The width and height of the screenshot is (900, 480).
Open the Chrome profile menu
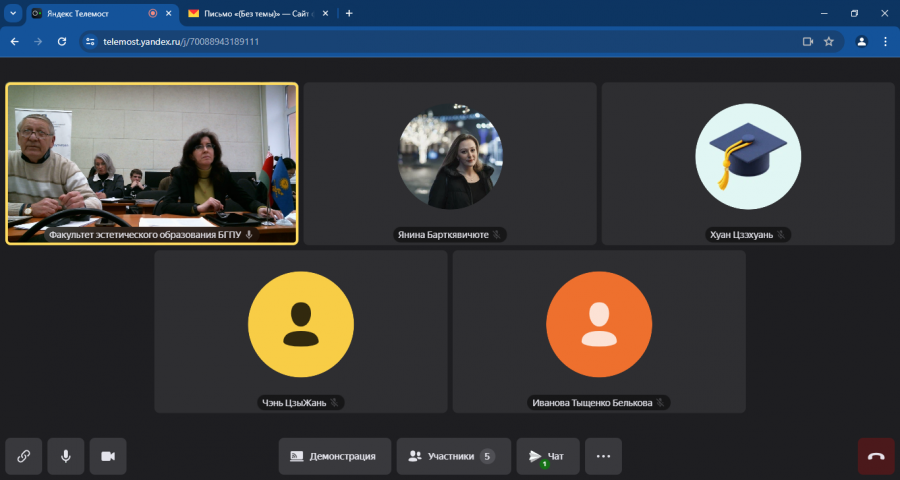pos(862,41)
